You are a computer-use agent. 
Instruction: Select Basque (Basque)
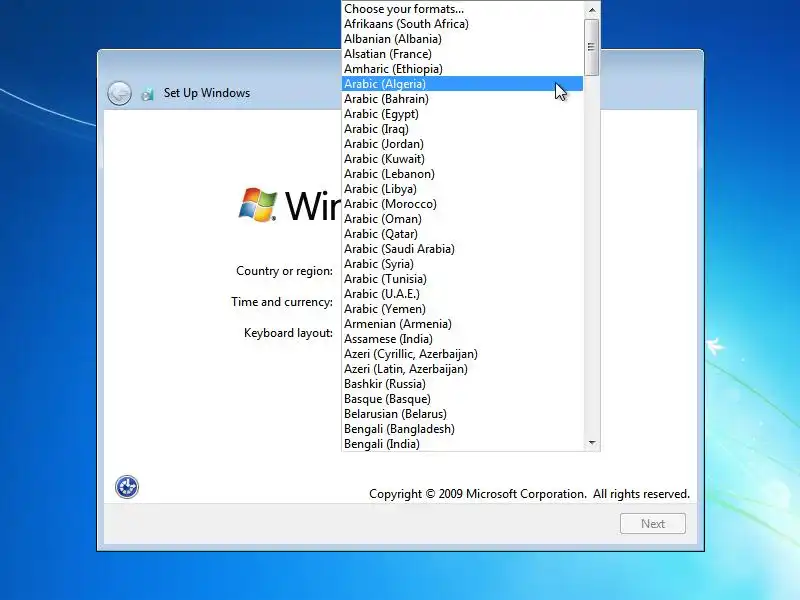[x=462, y=399]
